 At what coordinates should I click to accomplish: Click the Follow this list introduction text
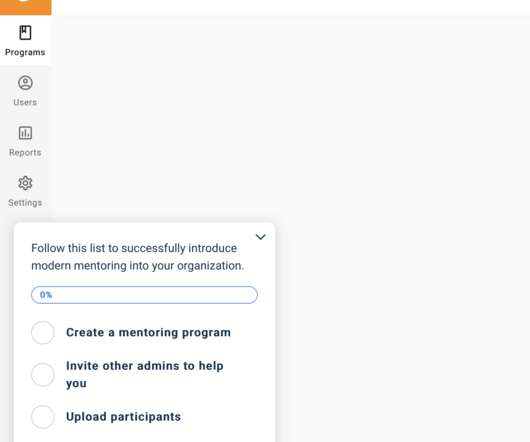pos(138,257)
